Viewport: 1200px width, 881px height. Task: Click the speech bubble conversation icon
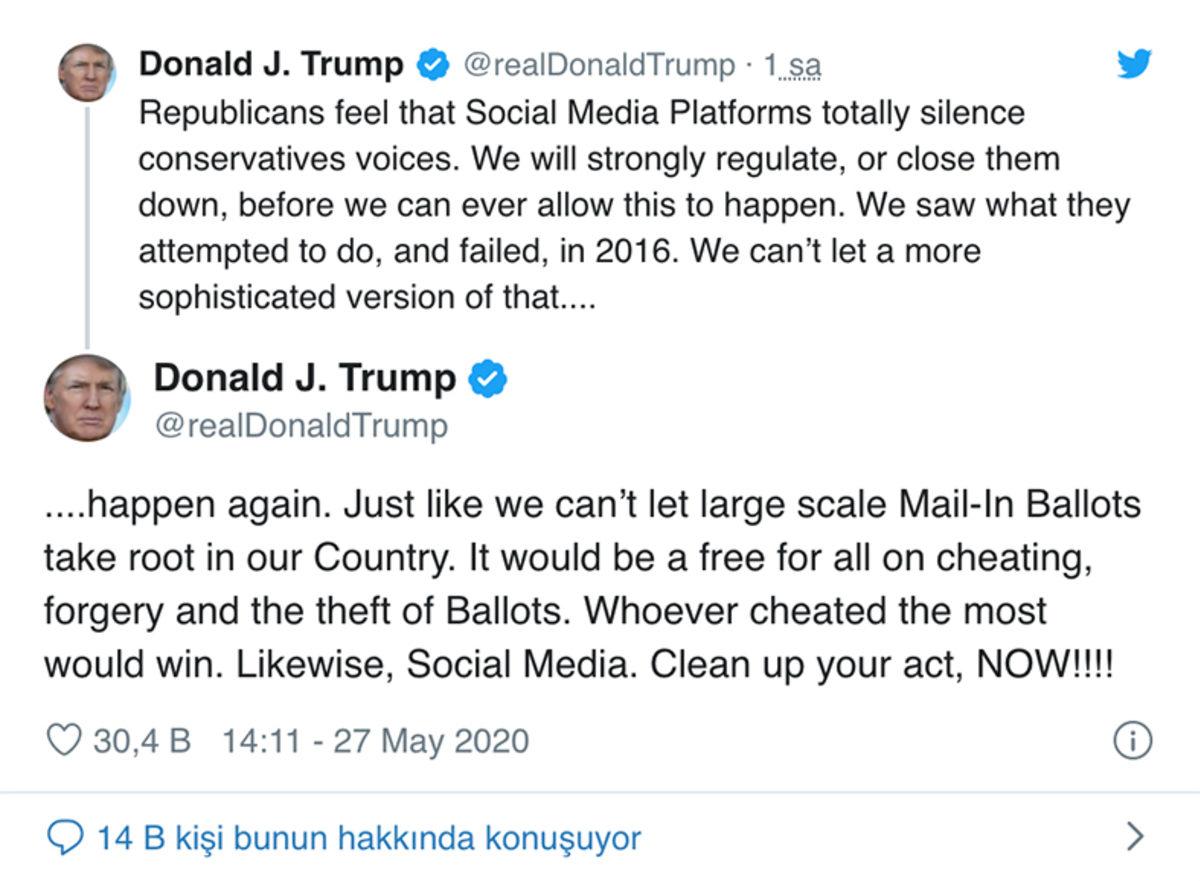tap(68, 839)
